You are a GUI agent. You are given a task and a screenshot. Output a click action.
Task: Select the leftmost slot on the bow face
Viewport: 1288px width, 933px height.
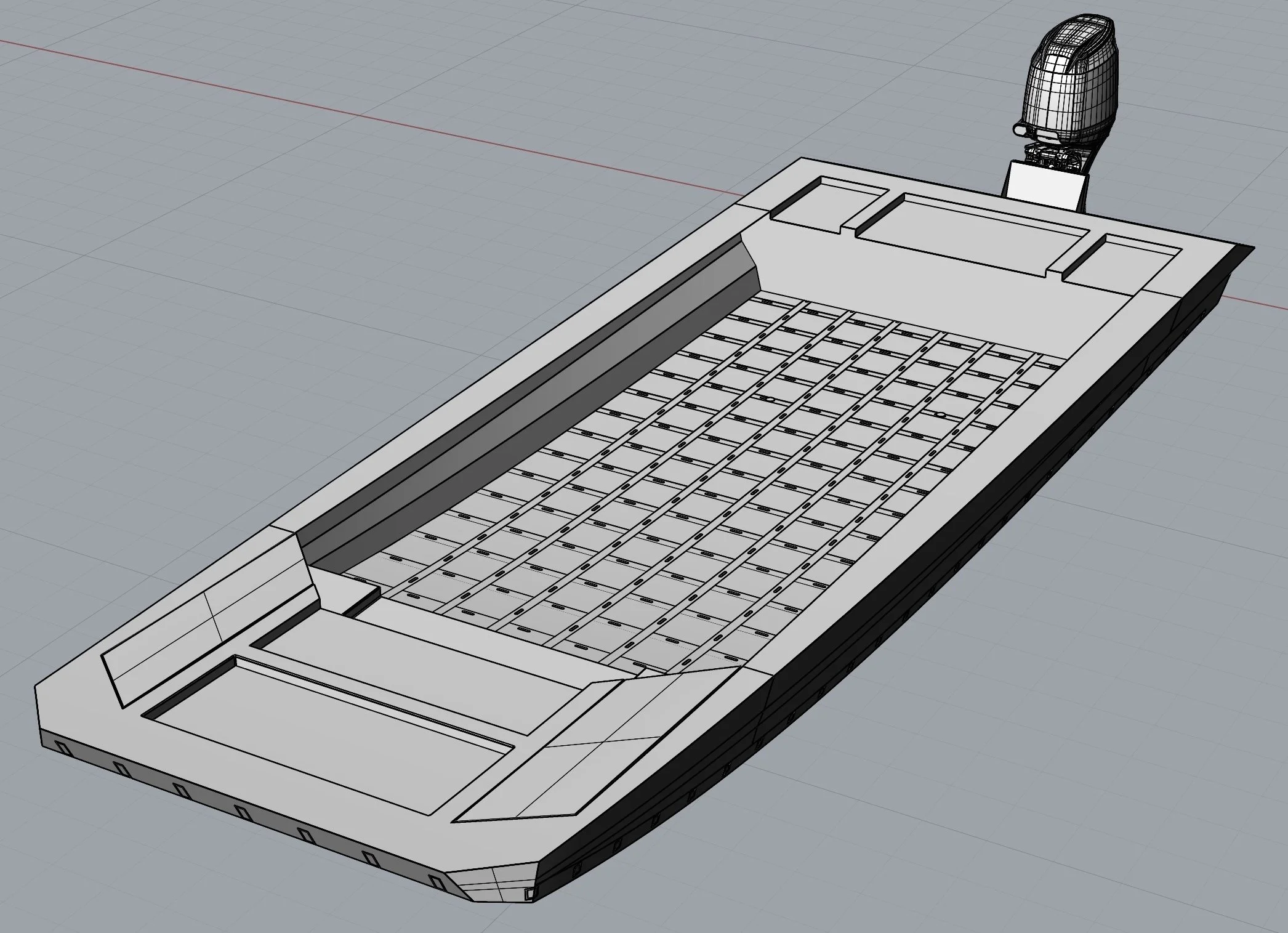(63, 748)
